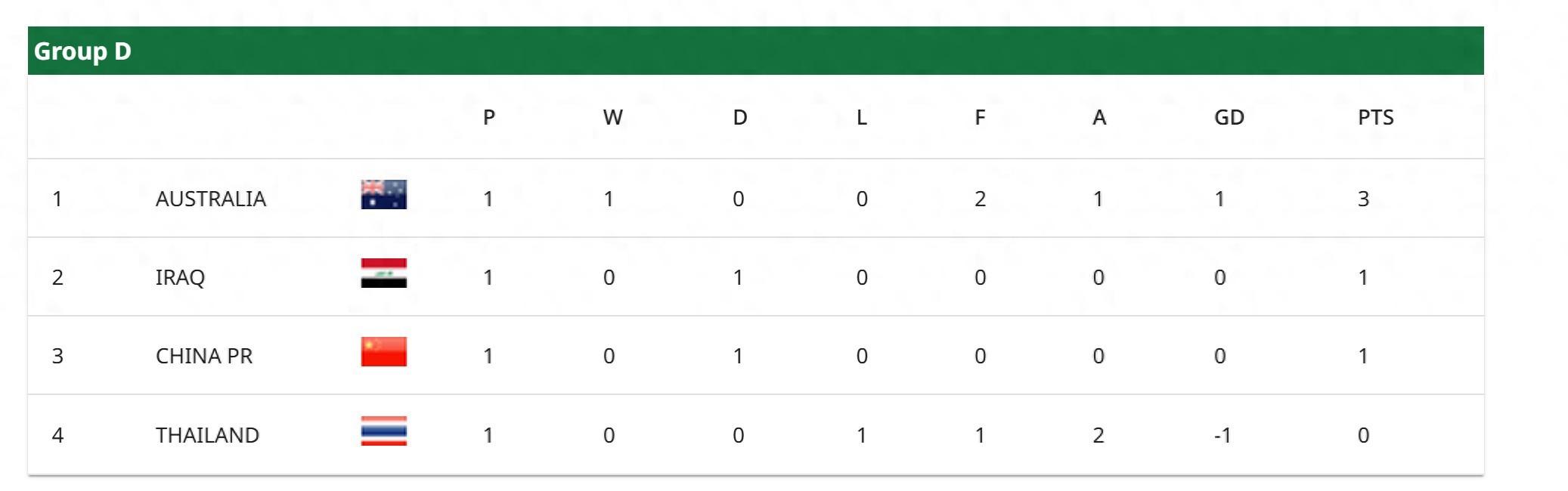Click the GD column header

[x=1229, y=117]
